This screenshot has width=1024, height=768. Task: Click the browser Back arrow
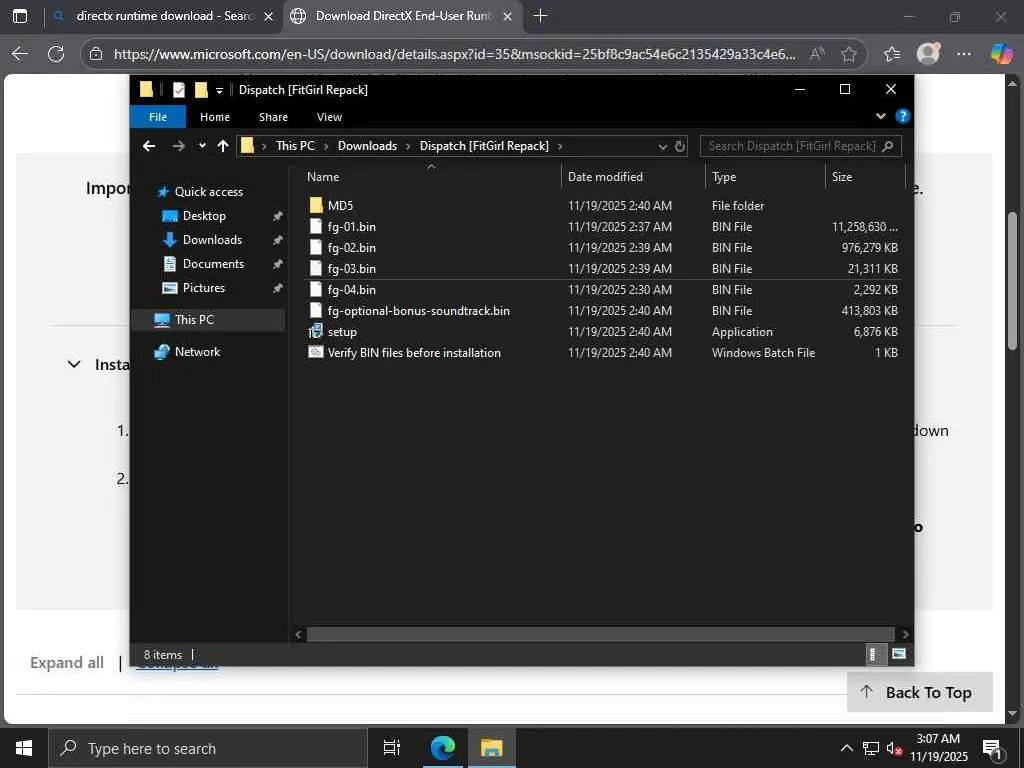coord(20,54)
